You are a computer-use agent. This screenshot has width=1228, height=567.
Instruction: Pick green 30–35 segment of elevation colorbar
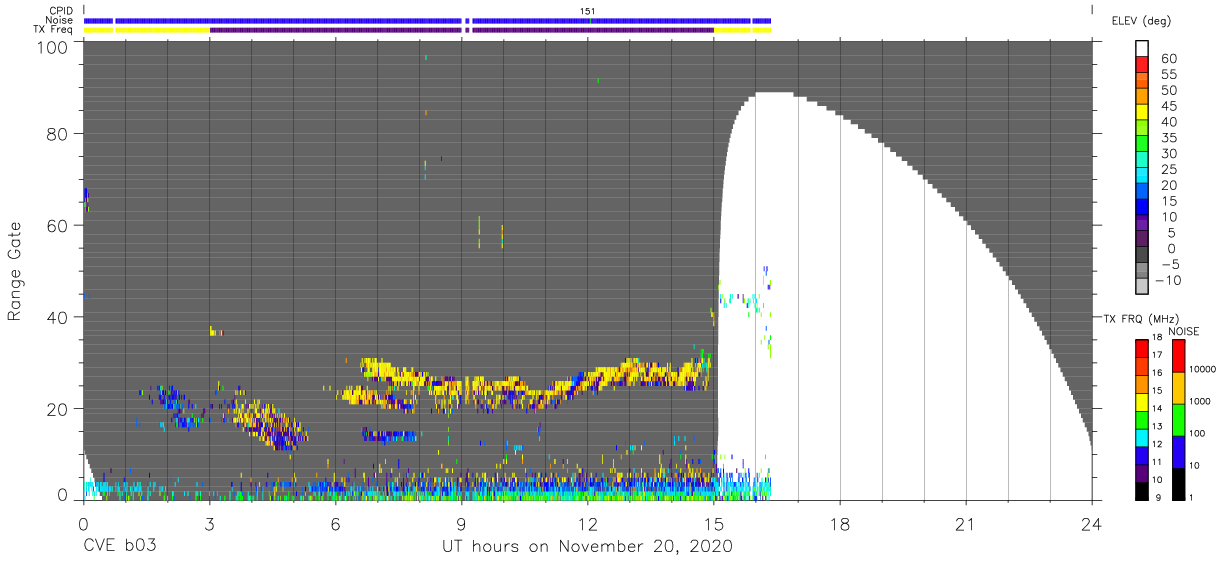point(1143,145)
